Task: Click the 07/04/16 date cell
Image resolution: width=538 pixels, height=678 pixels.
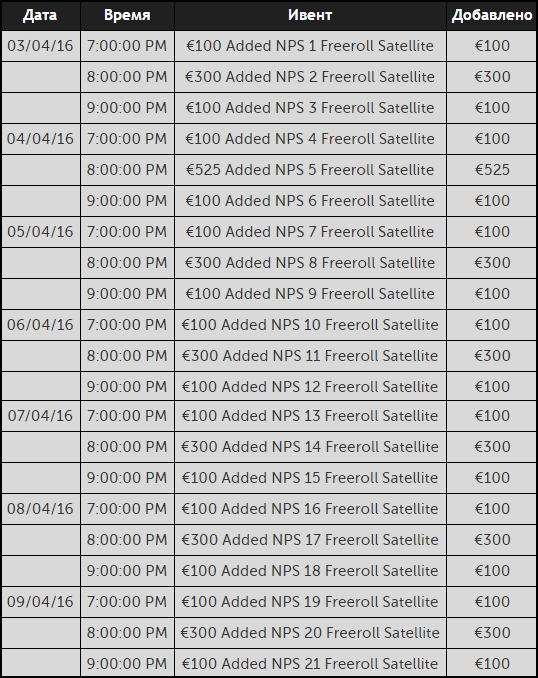Action: (40, 416)
